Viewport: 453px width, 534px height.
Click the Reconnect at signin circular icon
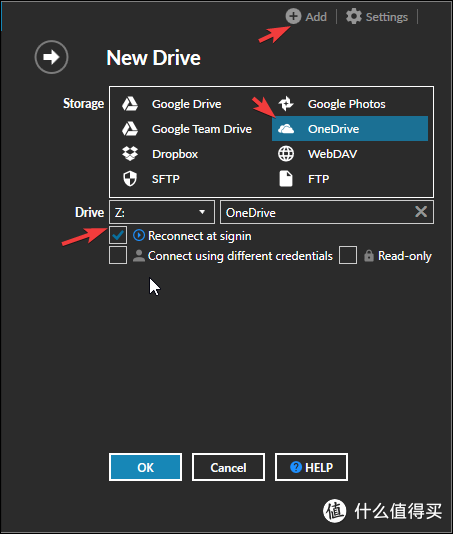coord(139,235)
